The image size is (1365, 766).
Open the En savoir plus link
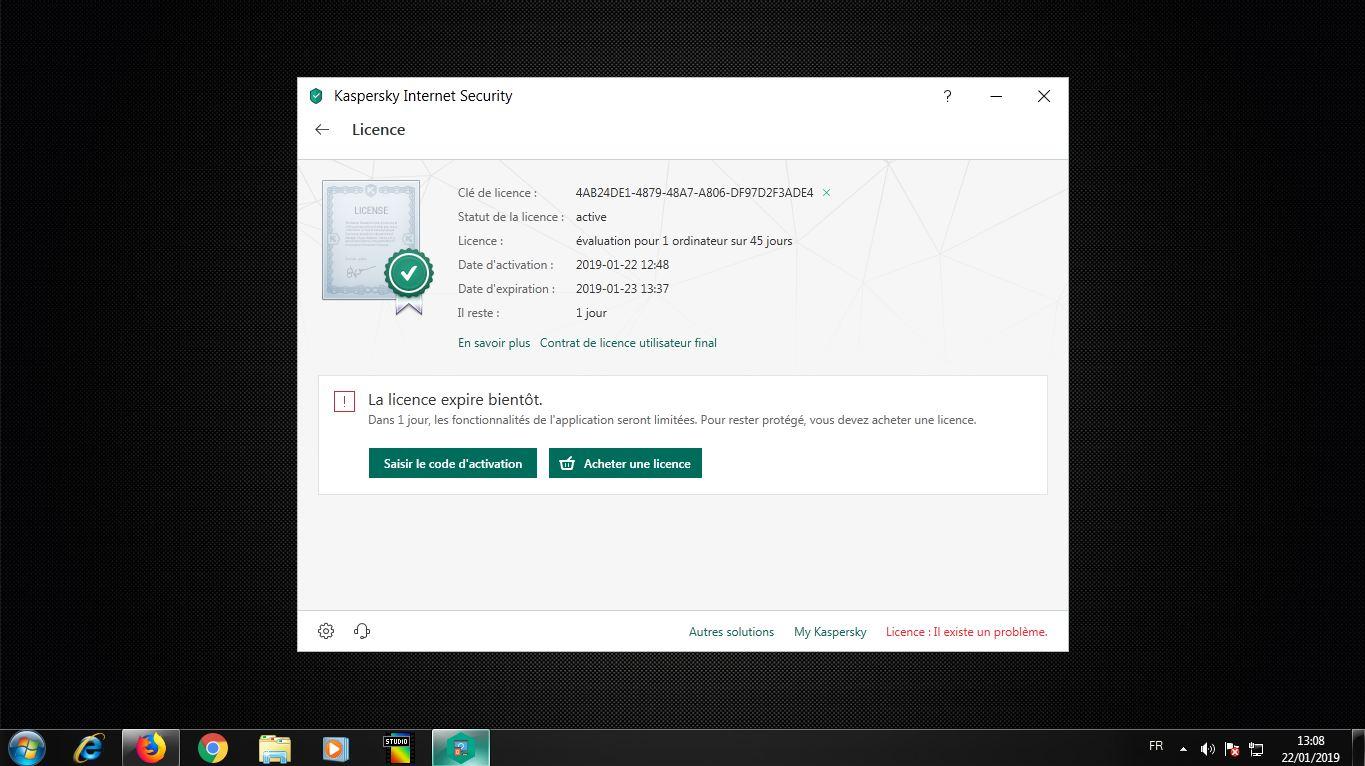tap(494, 343)
